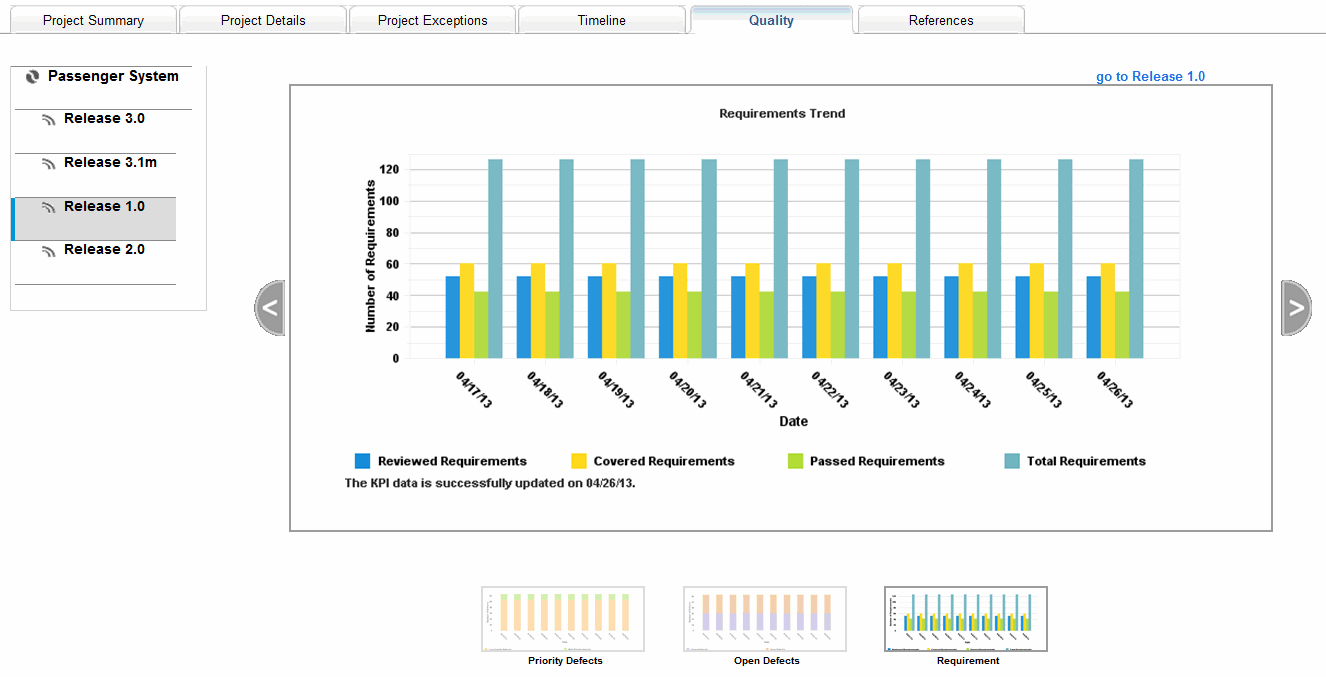This screenshot has width=1326, height=677.
Task: Click the Release 1.0 feed icon
Action: coord(48,208)
